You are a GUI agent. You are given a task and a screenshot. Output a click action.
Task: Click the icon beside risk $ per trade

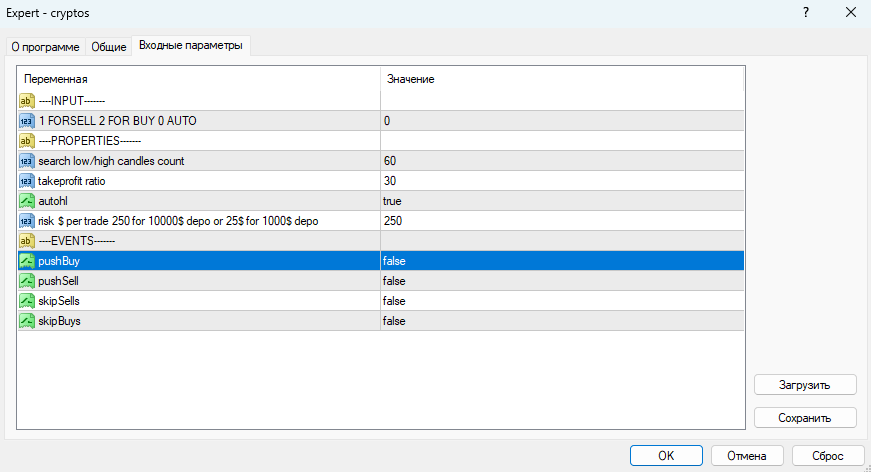[x=27, y=221]
